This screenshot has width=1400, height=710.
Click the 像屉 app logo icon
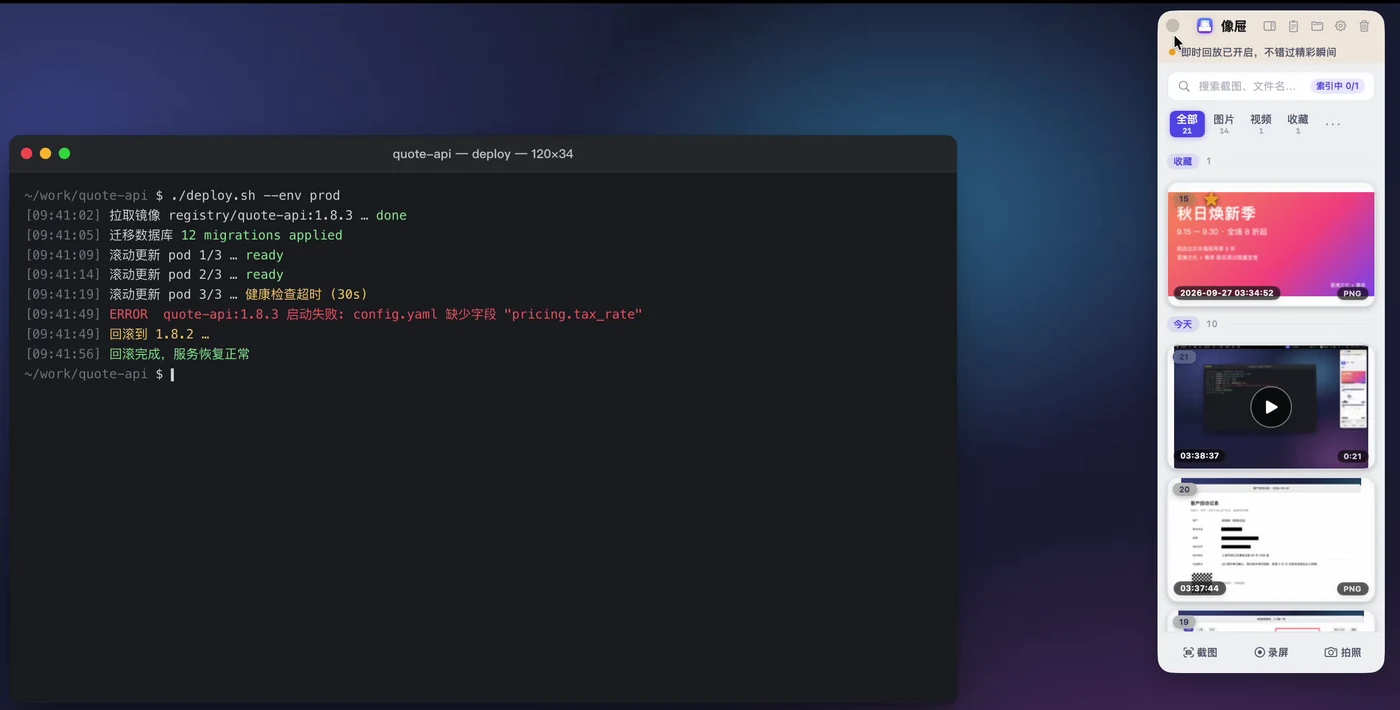[1205, 26]
